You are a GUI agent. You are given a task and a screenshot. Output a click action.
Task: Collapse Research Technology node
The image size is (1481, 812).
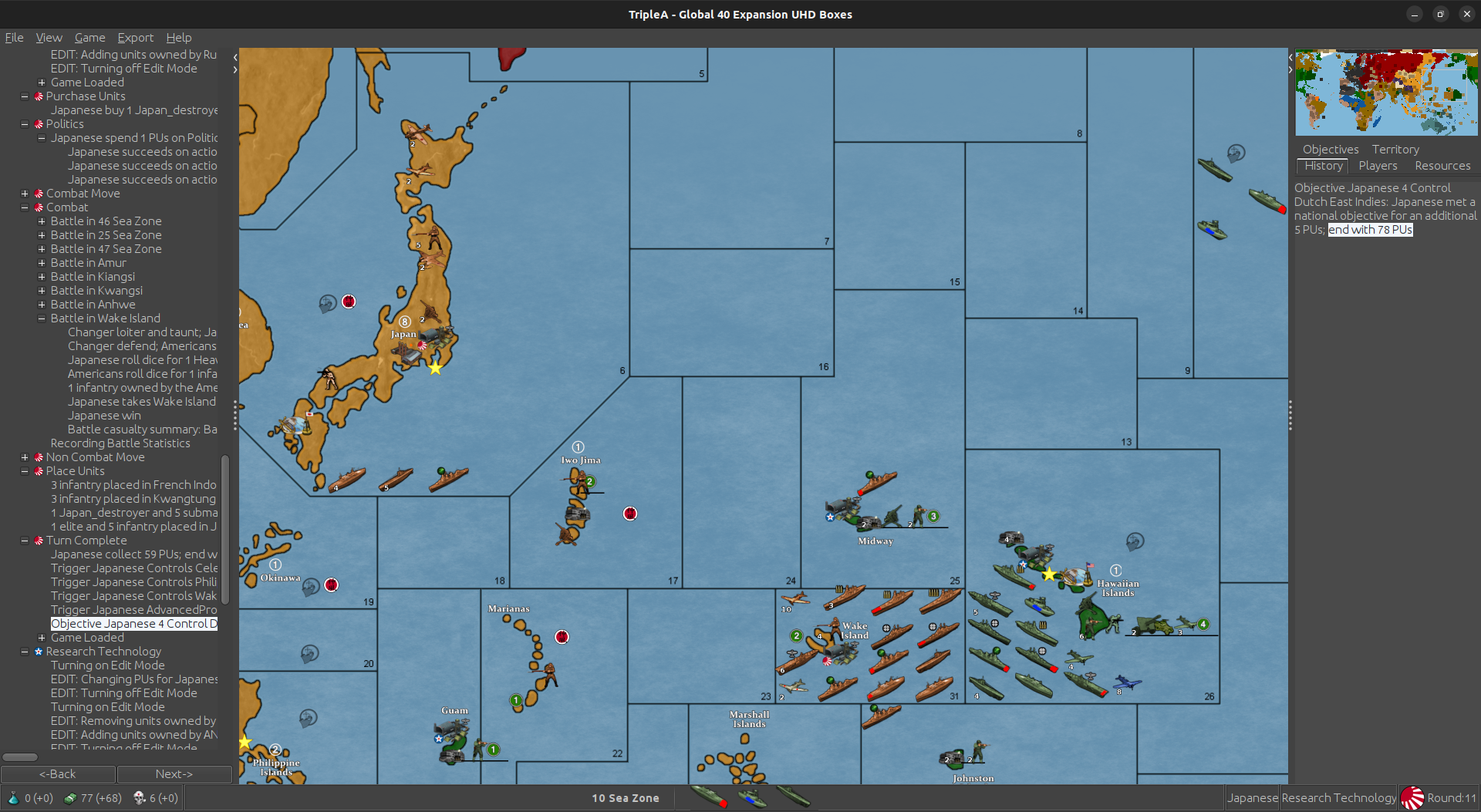coord(25,652)
